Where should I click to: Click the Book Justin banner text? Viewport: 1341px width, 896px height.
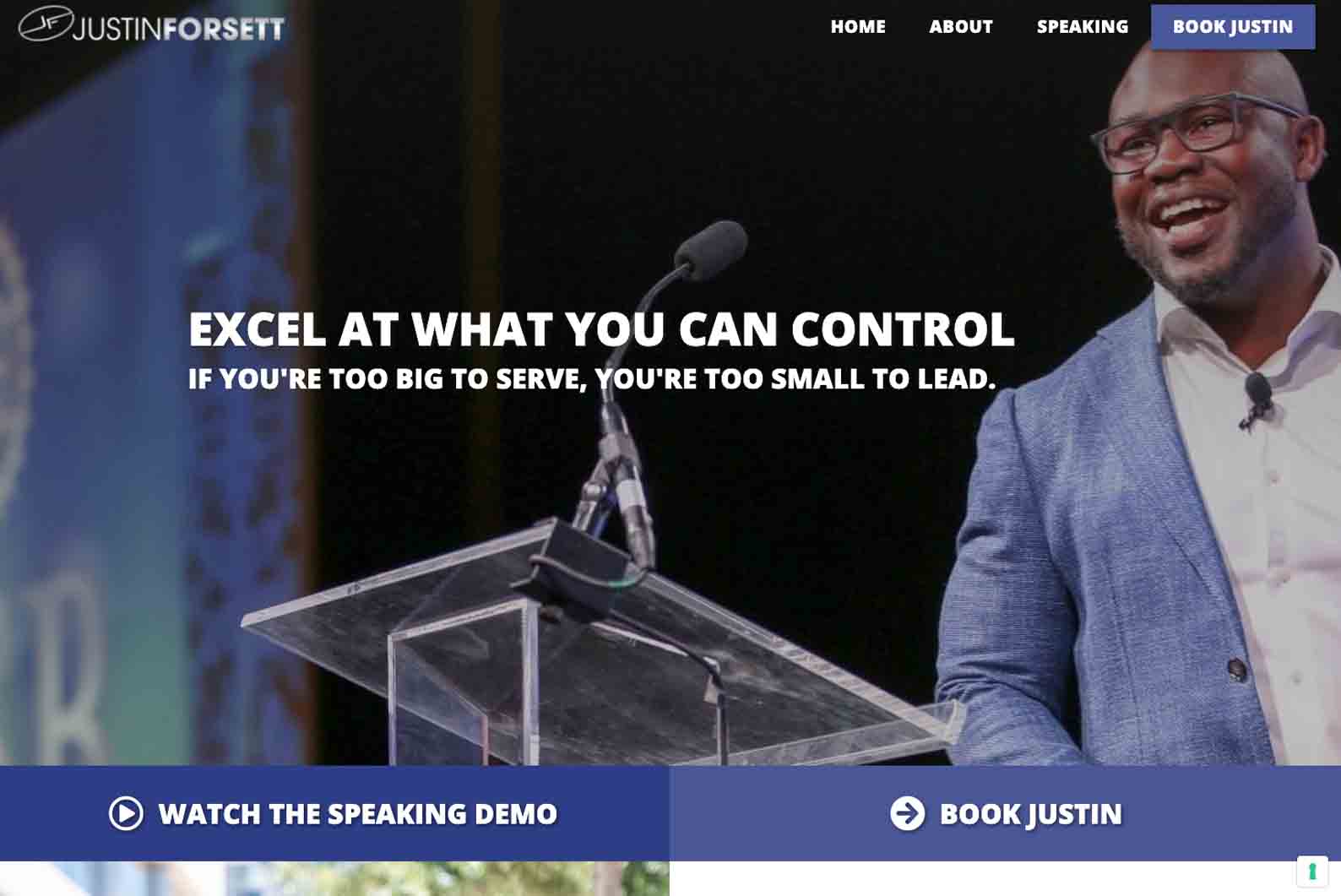1031,814
